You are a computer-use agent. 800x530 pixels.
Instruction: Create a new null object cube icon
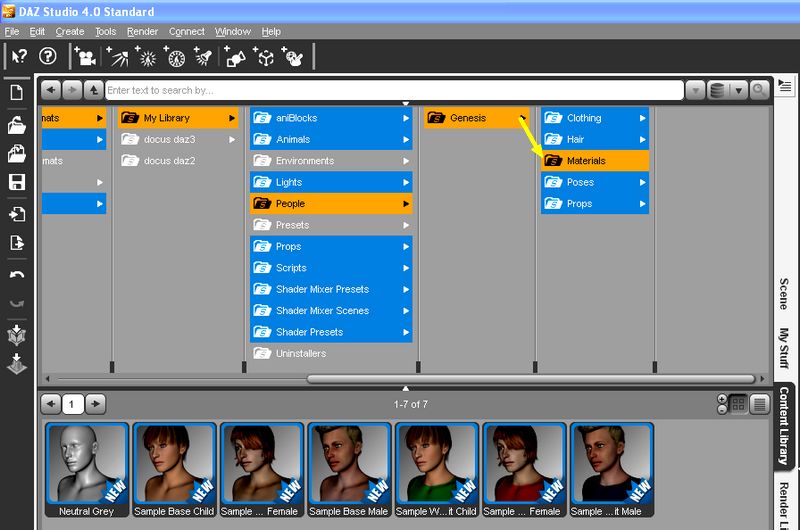tap(264, 57)
